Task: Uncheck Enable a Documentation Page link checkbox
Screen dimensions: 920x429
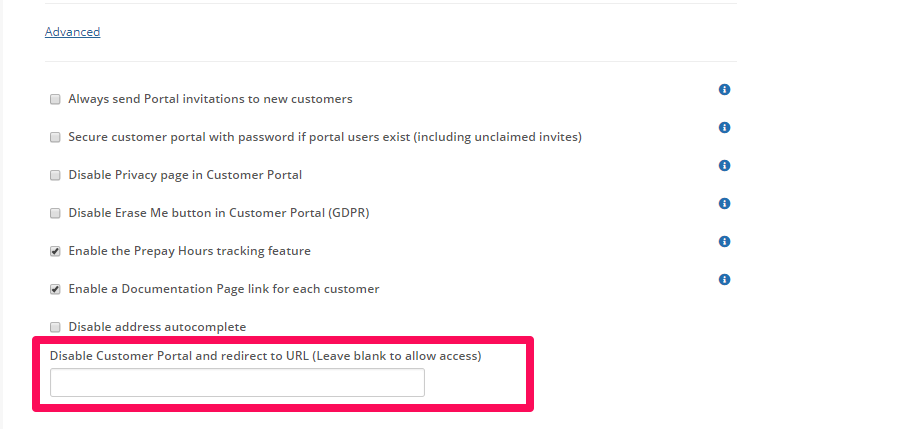Action: (55, 290)
